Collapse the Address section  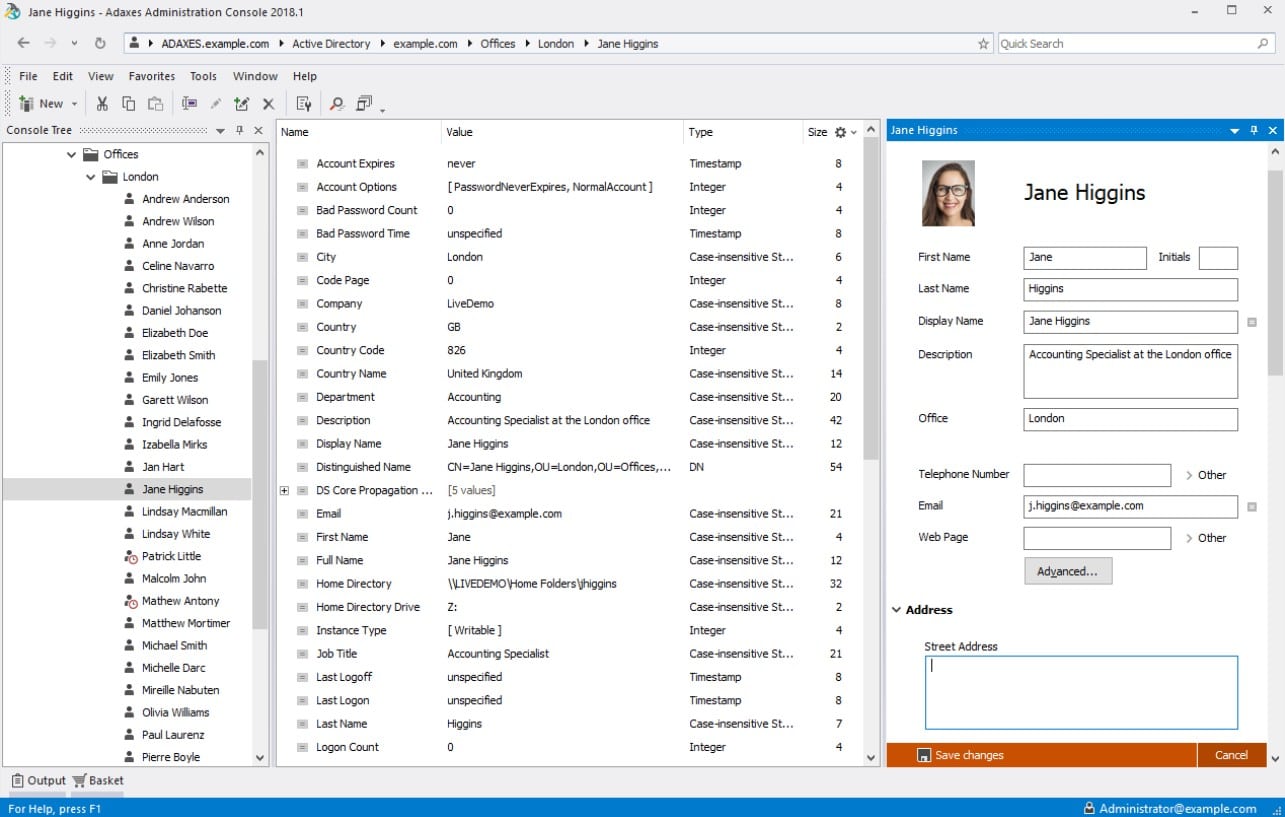(x=897, y=609)
